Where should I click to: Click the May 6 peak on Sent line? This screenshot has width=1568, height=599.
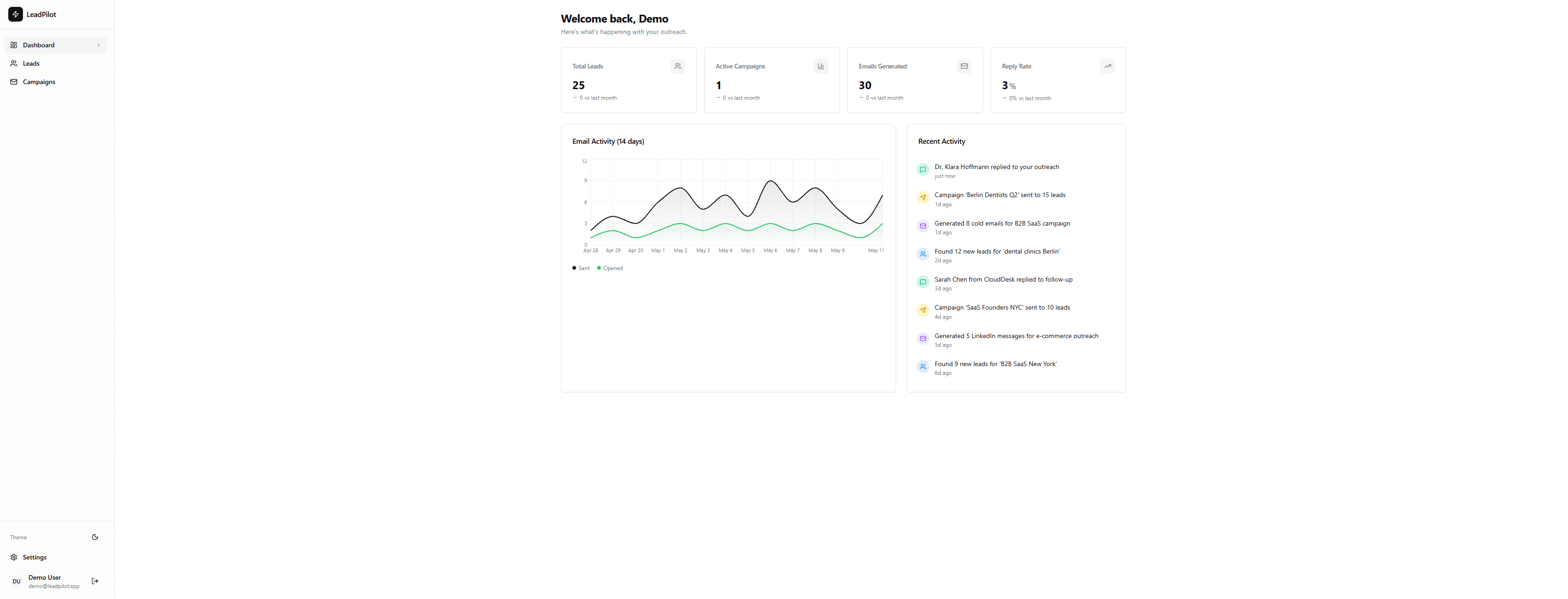771,181
